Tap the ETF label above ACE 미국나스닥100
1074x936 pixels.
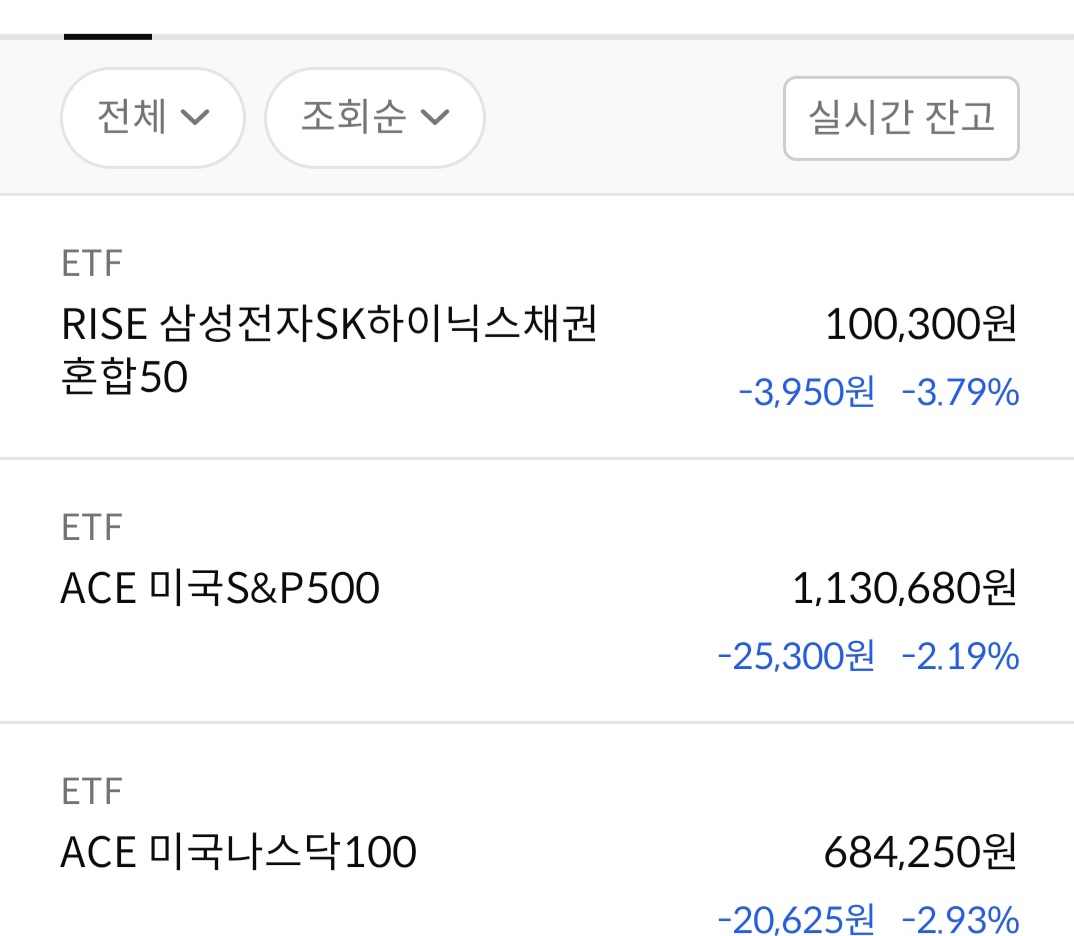tap(91, 792)
